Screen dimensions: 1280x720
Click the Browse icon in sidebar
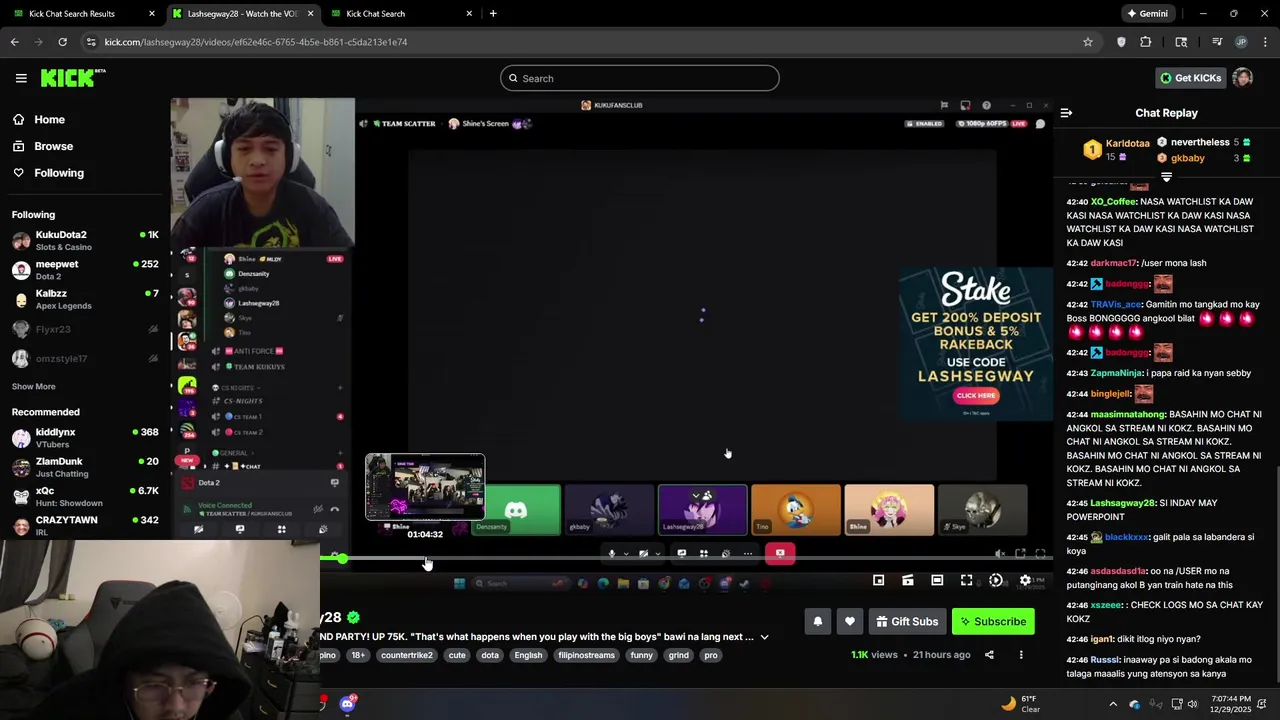click(x=19, y=146)
